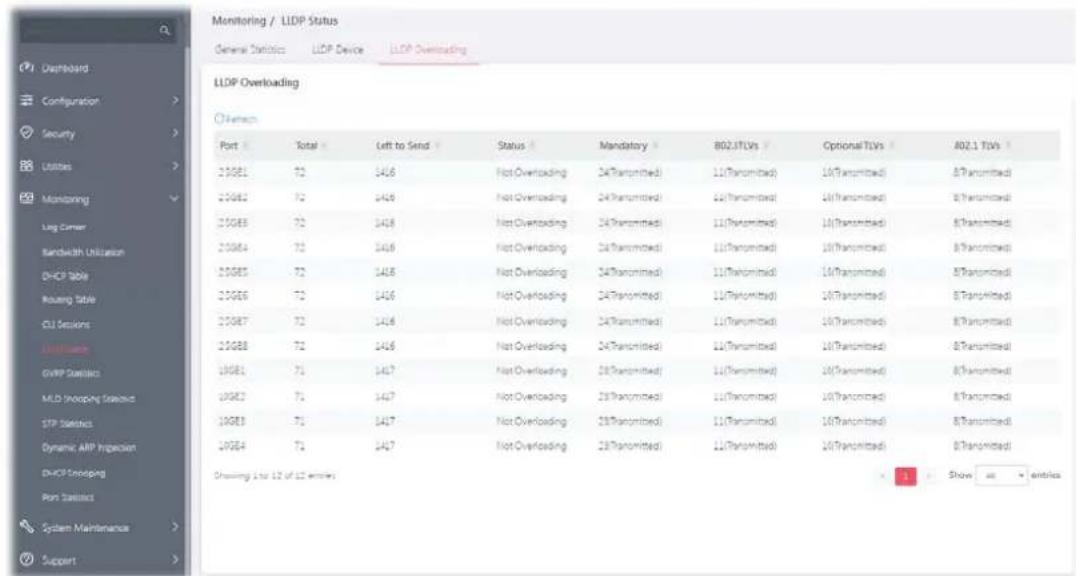Sort by the Port column arrow
Image resolution: width=1076 pixels, height=576 pixels.
point(246,146)
